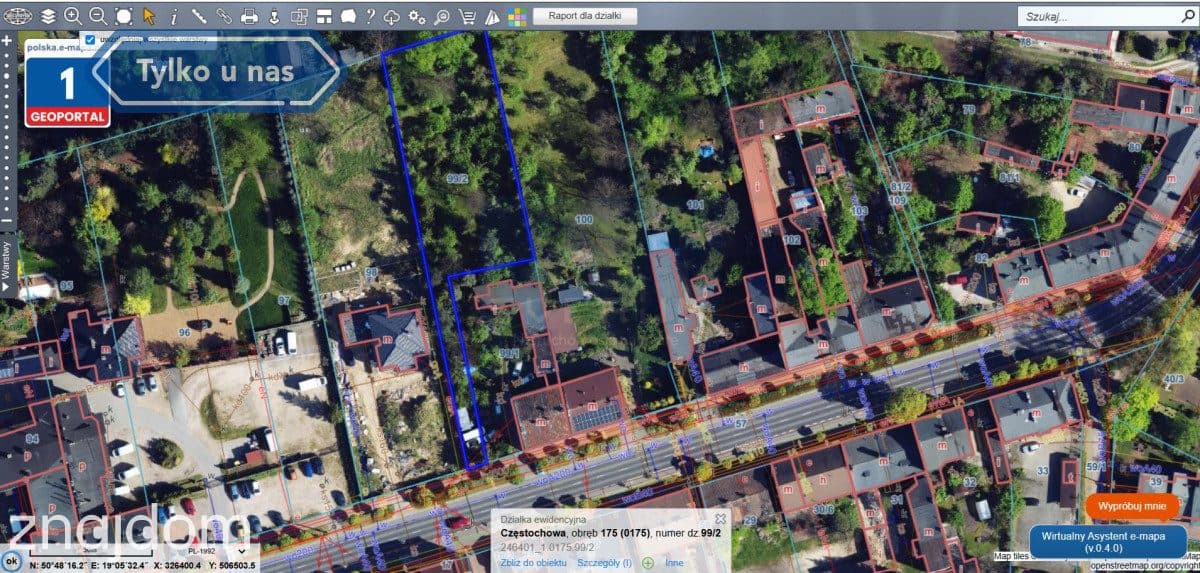Click the warning triangle tool
The height and width of the screenshot is (573, 1200).
pos(492,15)
